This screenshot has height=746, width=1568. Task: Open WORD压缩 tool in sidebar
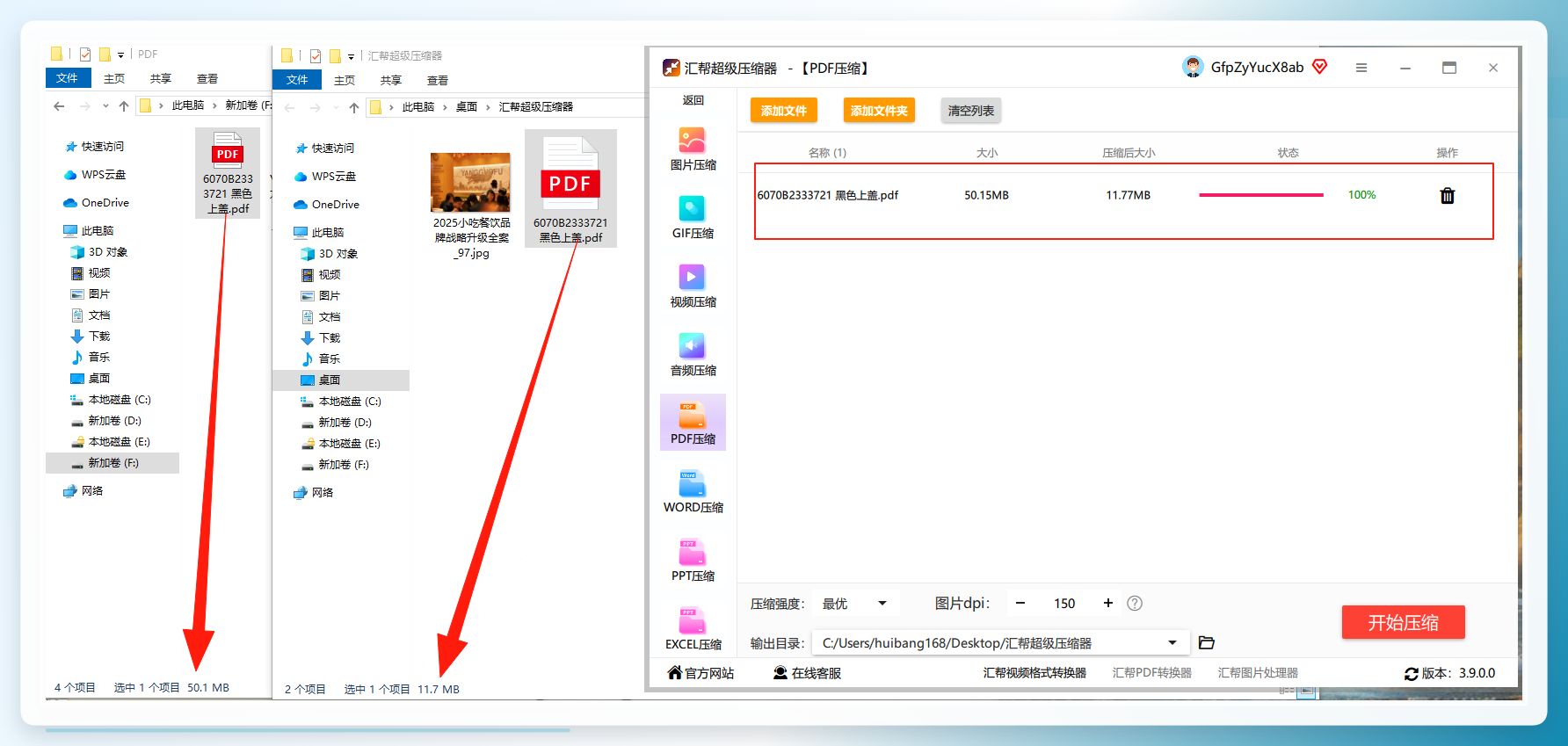pyautogui.click(x=693, y=492)
